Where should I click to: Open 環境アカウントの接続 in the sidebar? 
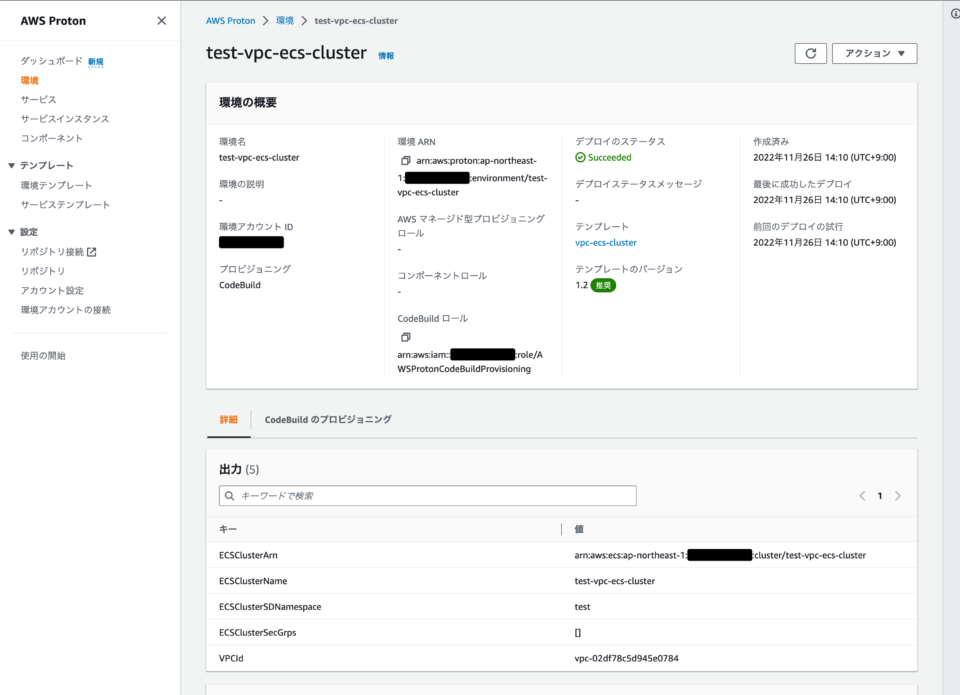pyautogui.click(x=66, y=310)
